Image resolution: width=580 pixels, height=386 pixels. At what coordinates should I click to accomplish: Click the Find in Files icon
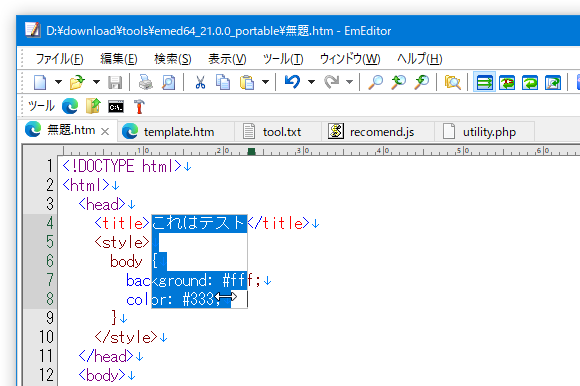(452, 82)
